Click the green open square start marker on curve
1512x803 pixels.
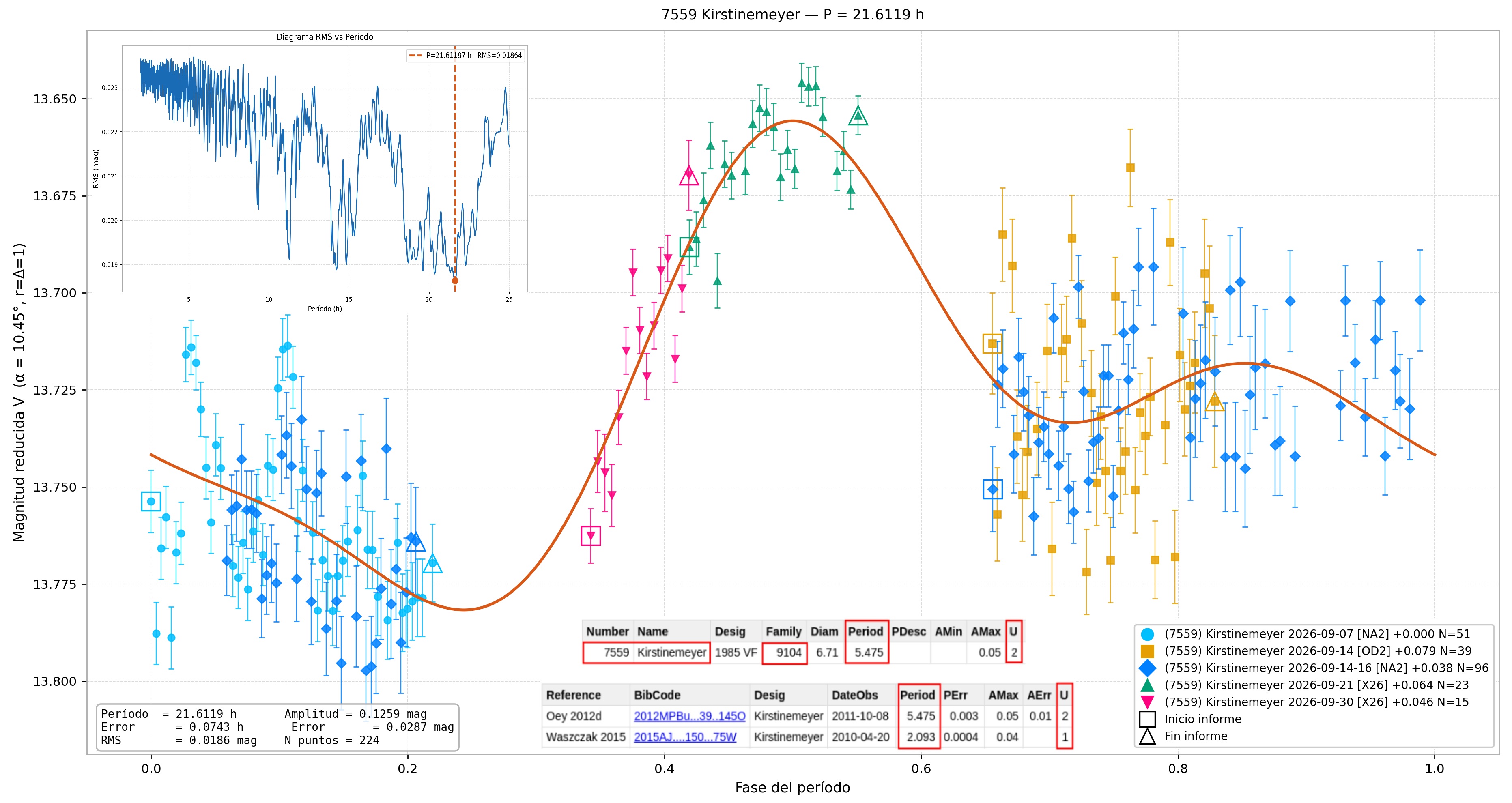(689, 247)
